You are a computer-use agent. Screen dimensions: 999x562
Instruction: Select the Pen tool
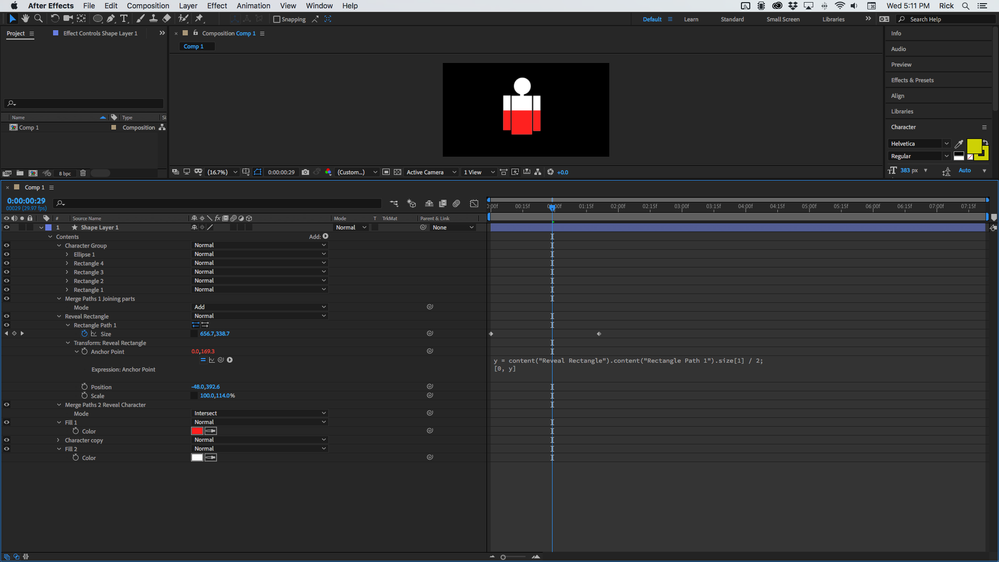(111, 19)
